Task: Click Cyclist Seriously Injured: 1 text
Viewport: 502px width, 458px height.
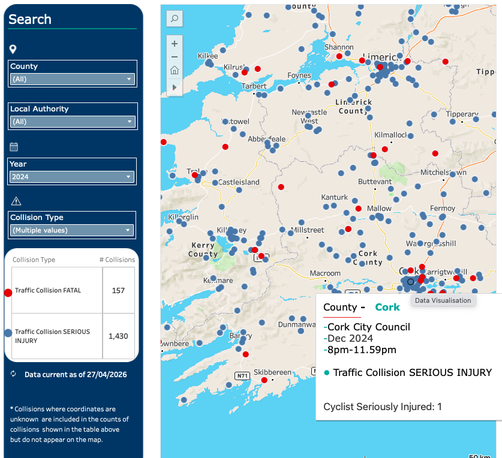Action: click(383, 407)
